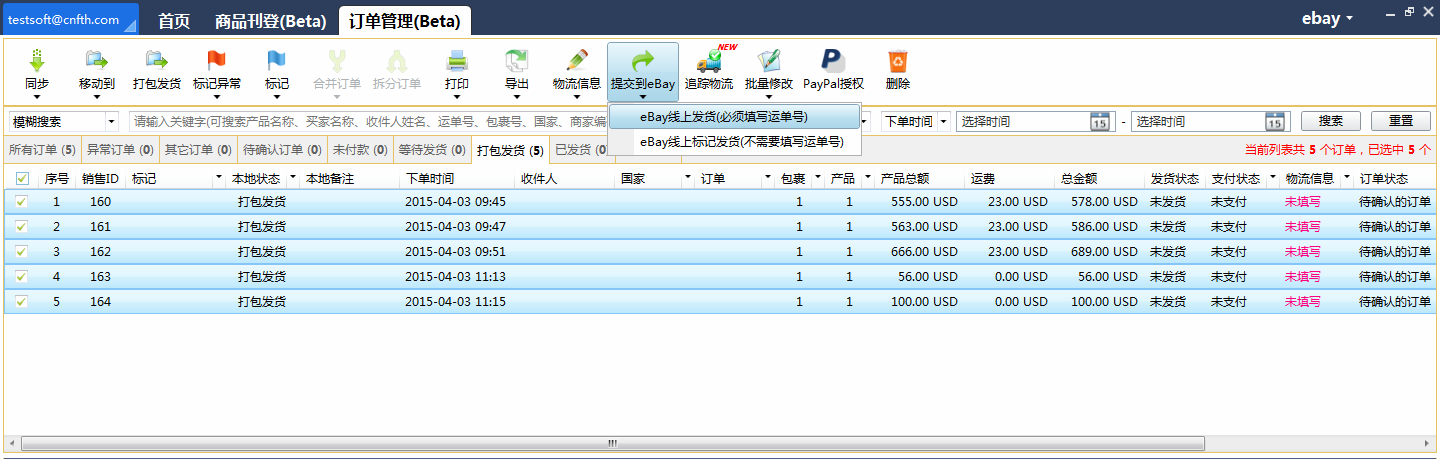The width and height of the screenshot is (1440, 459).
Task: Switch to the 其它订单 (0) tab
Action: [x=198, y=150]
